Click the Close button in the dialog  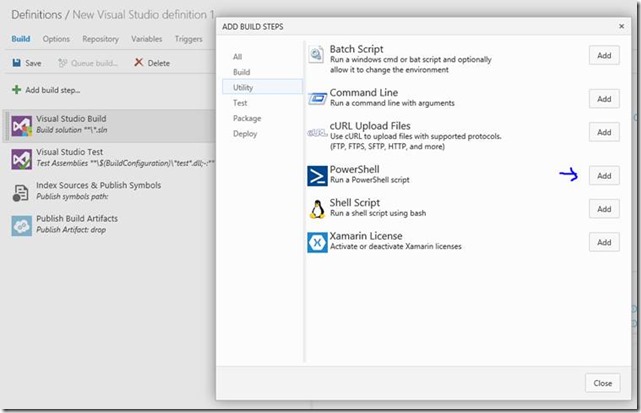603,383
